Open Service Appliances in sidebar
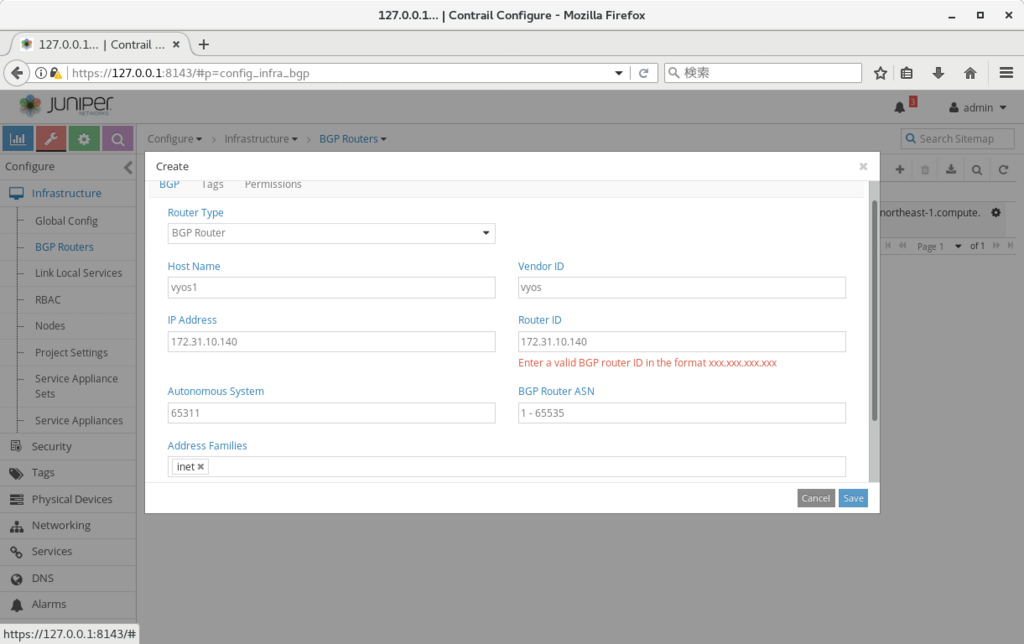 point(79,421)
